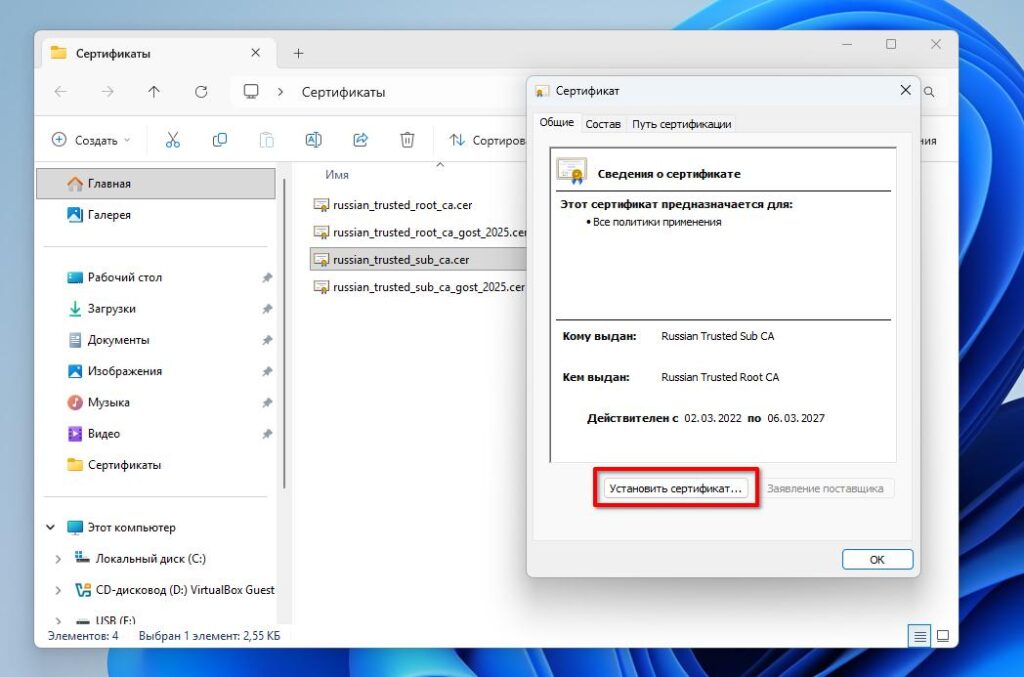Click the Paste icon in Explorer toolbar
Viewport: 1024px width, 677px height.
(x=266, y=140)
